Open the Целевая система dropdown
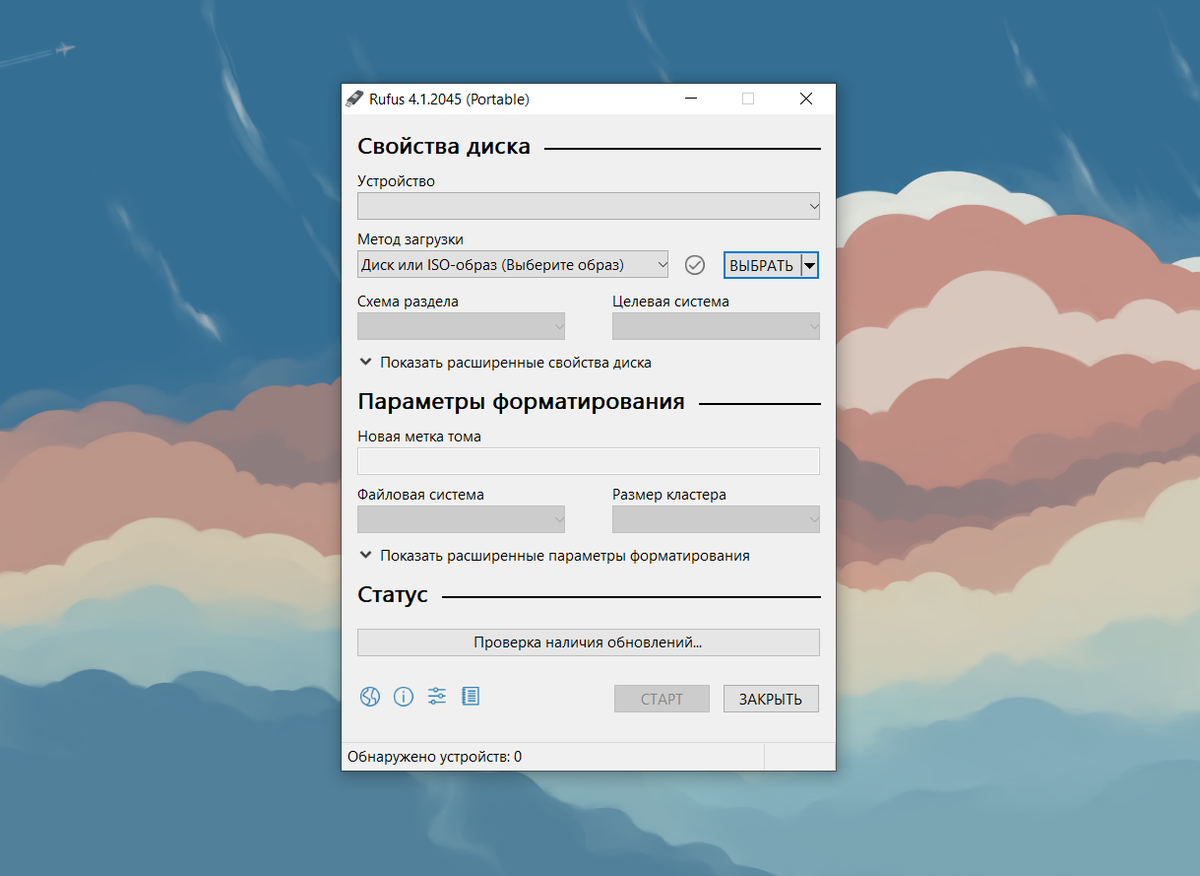The height and width of the screenshot is (876, 1200). (x=716, y=326)
